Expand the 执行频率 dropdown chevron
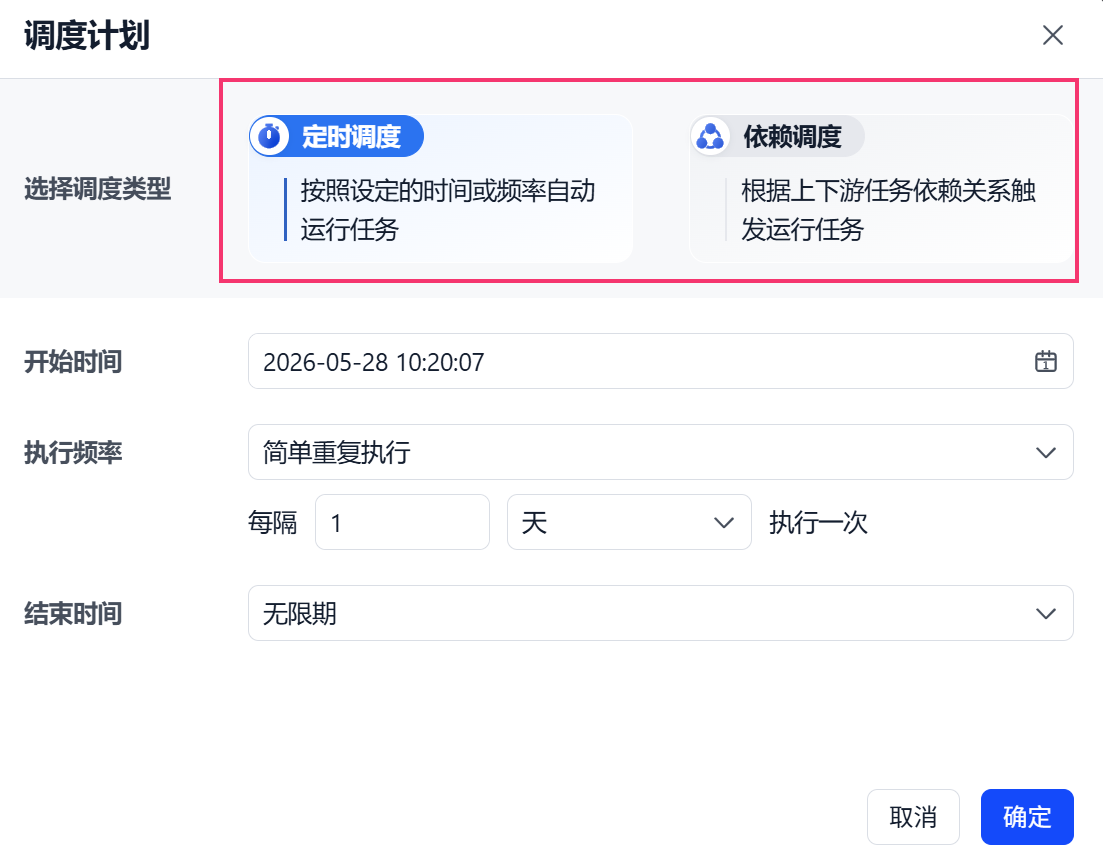Screen dimensions: 1103x852 coord(1045,452)
